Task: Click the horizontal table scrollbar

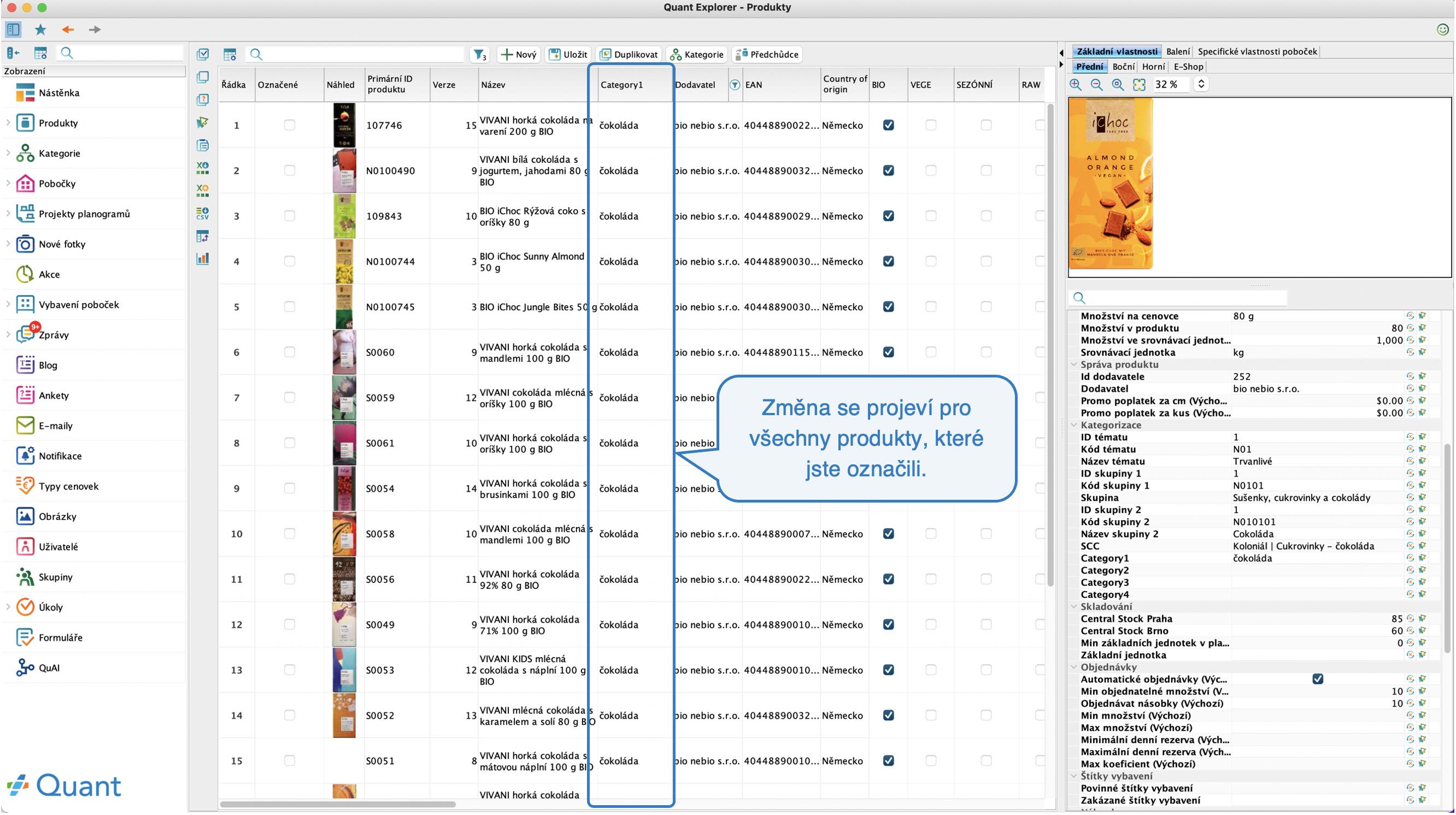Action: coord(338,804)
